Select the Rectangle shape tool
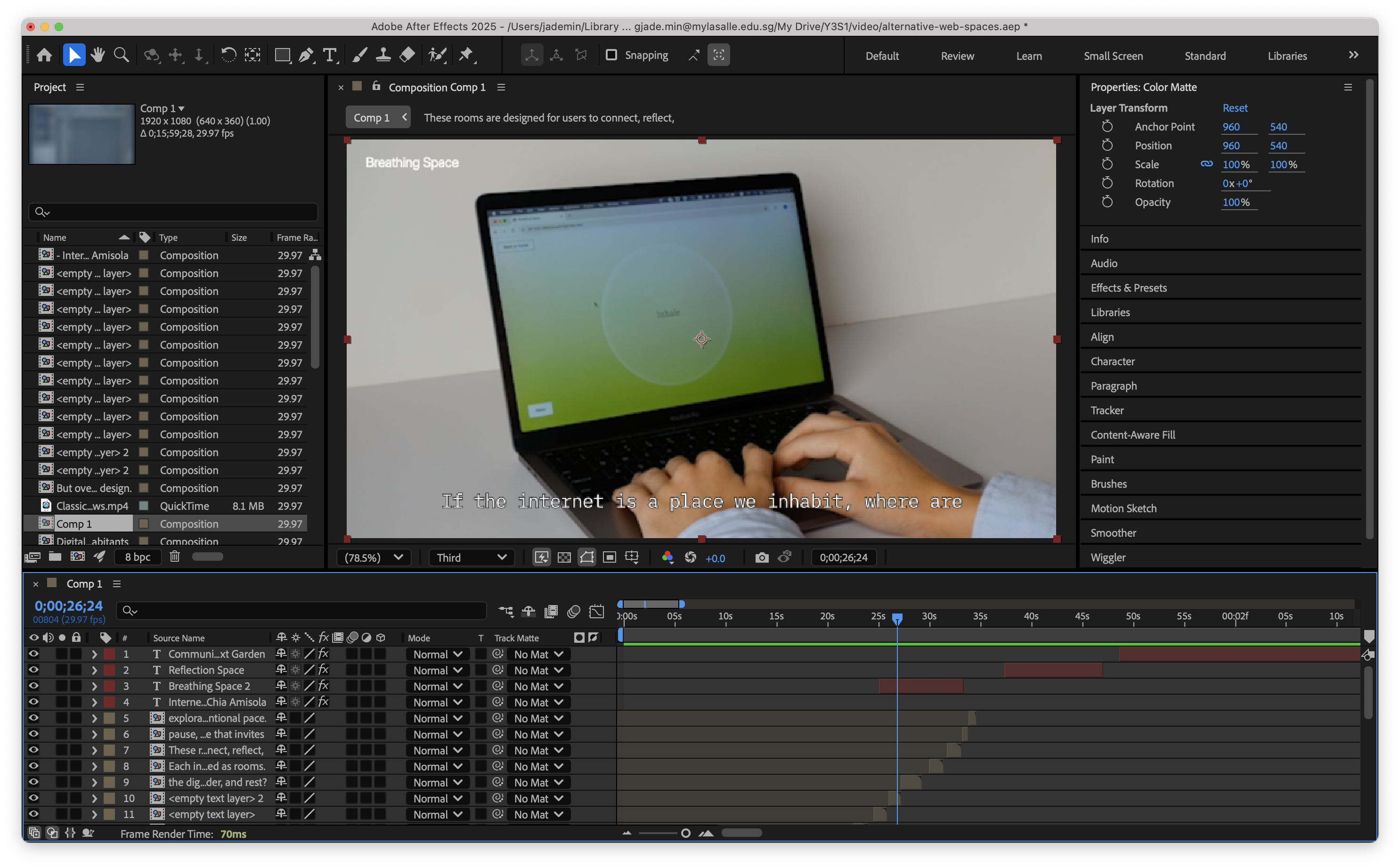This screenshot has width=1400, height=868. point(282,55)
